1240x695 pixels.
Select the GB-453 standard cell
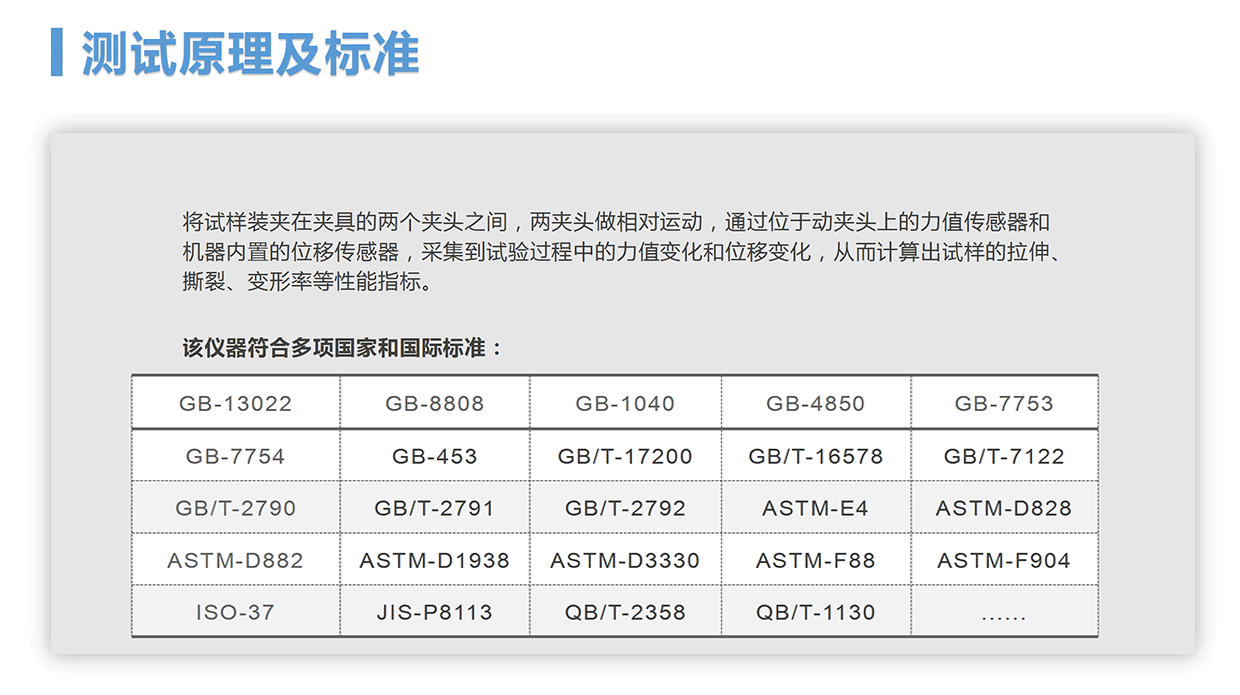435,456
